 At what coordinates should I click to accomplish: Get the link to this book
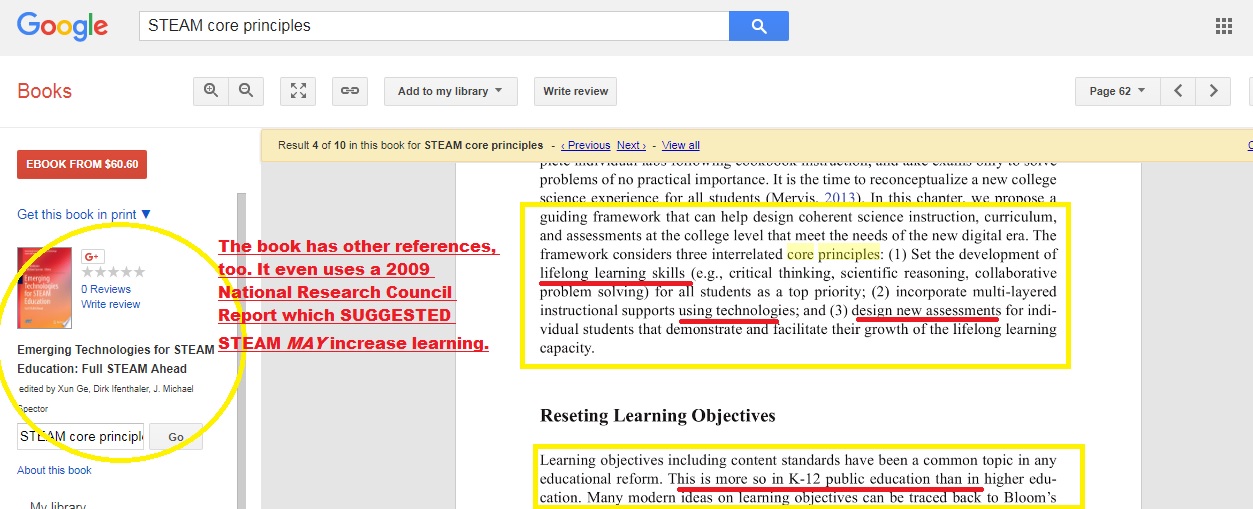(350, 91)
